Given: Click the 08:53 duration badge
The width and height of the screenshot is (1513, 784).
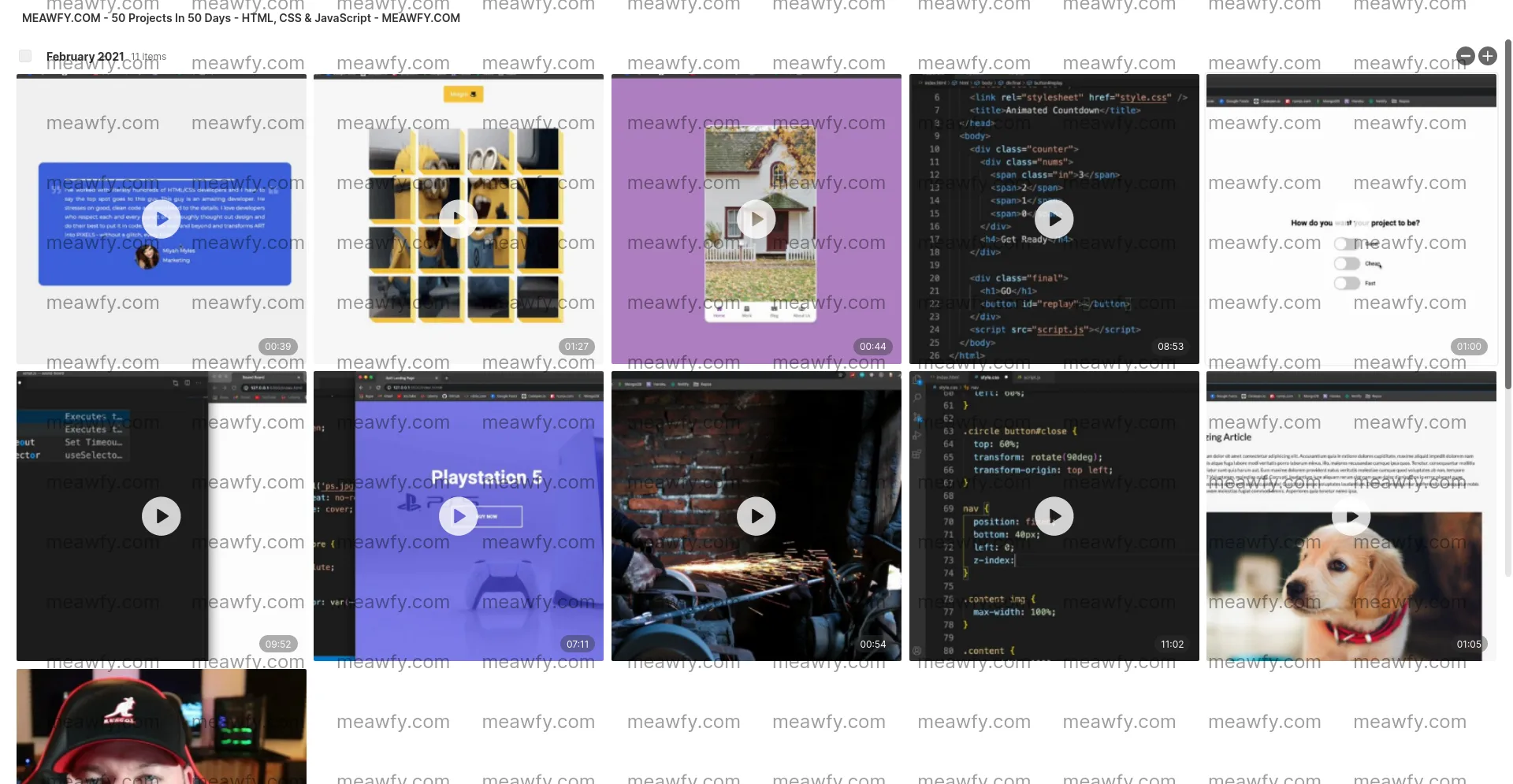Looking at the screenshot, I should pyautogui.click(x=1170, y=346).
